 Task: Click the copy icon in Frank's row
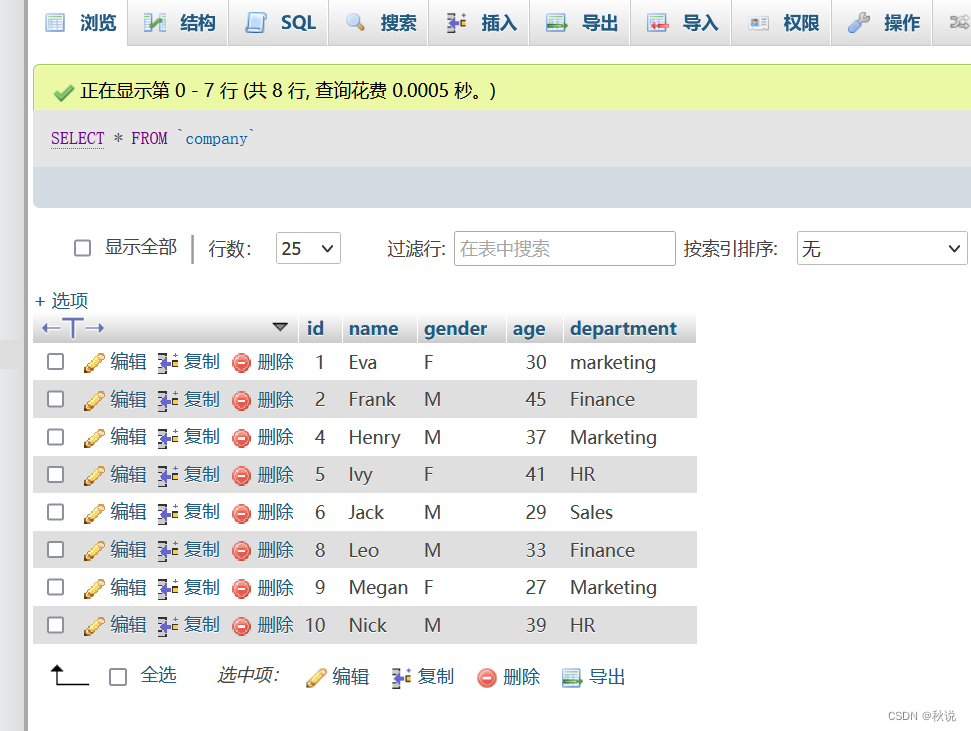[168, 400]
